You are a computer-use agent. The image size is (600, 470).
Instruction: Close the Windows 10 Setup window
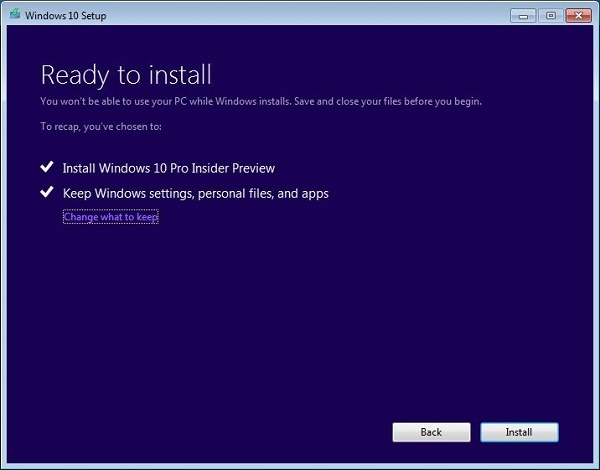579,16
